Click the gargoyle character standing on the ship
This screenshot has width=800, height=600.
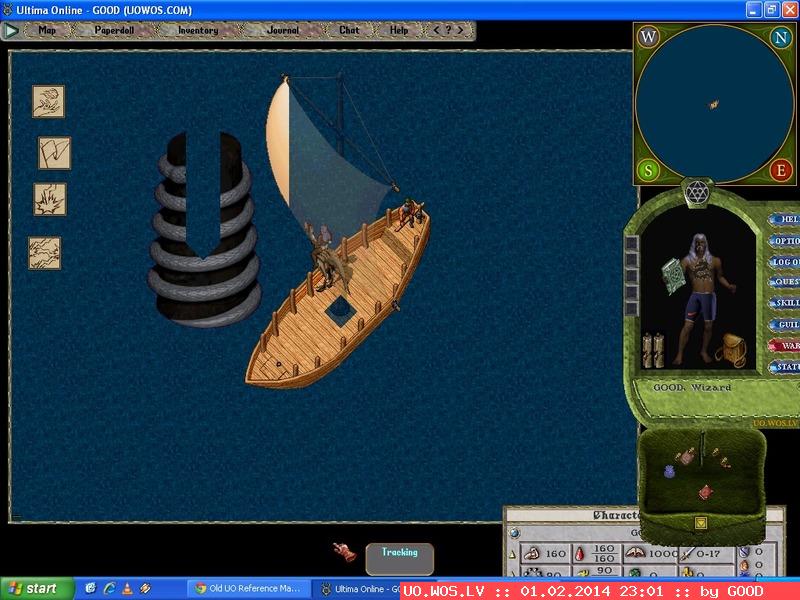click(x=327, y=258)
